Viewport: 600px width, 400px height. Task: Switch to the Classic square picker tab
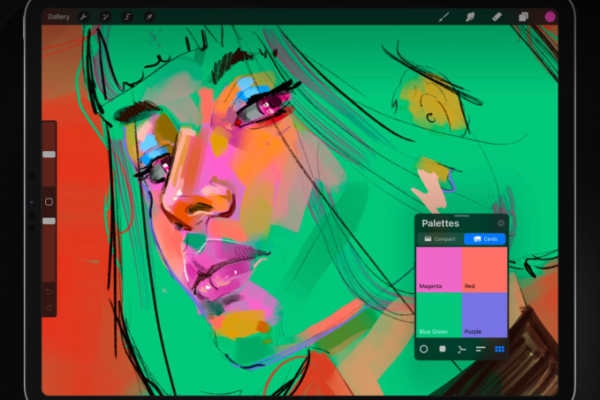[x=443, y=349]
